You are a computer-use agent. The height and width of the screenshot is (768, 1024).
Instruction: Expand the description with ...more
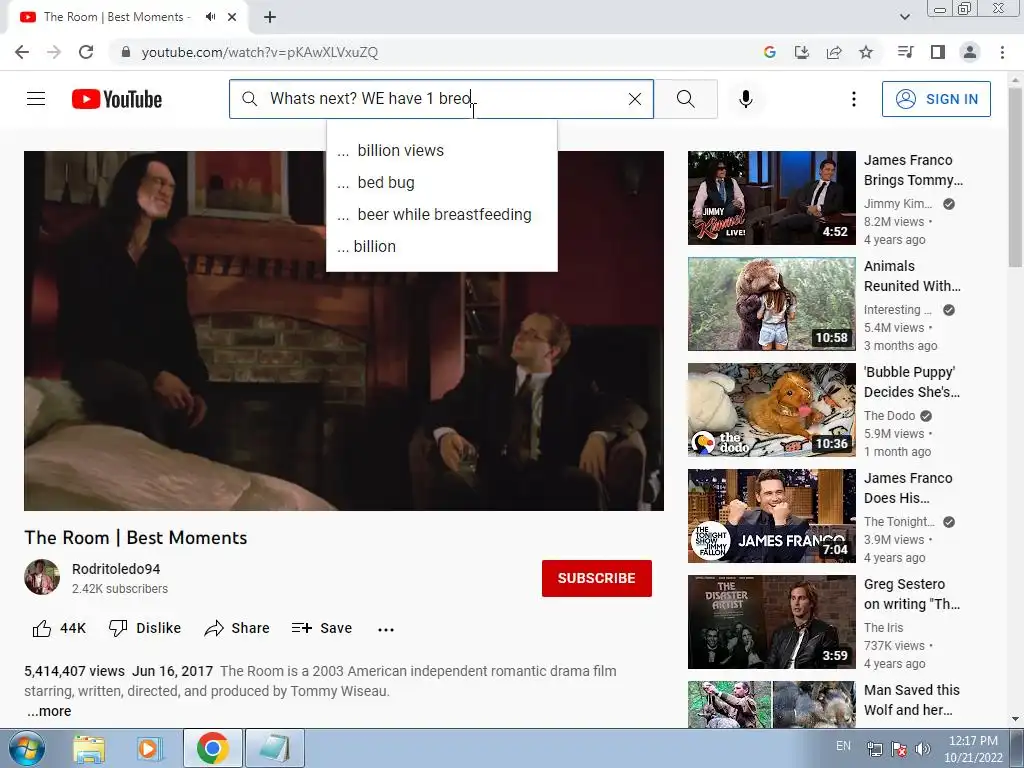pyautogui.click(x=49, y=711)
